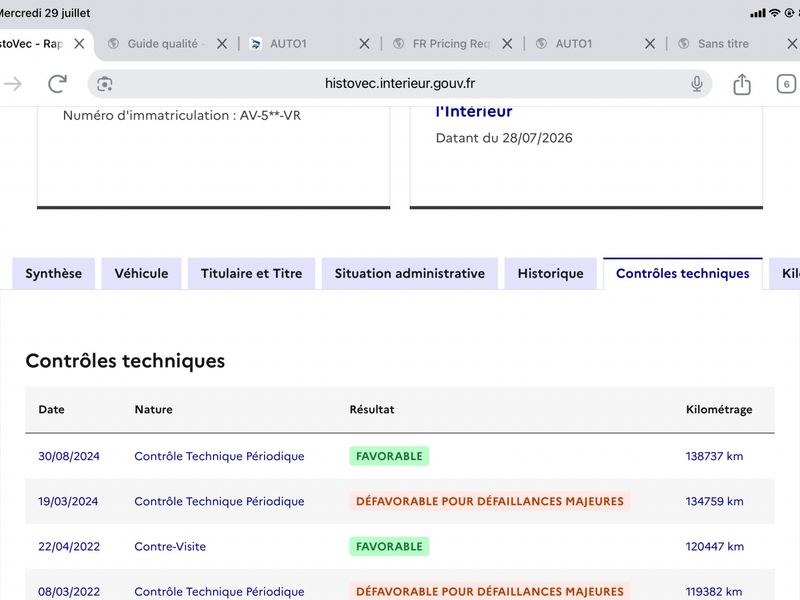Open the share sheet icon

[x=742, y=84]
